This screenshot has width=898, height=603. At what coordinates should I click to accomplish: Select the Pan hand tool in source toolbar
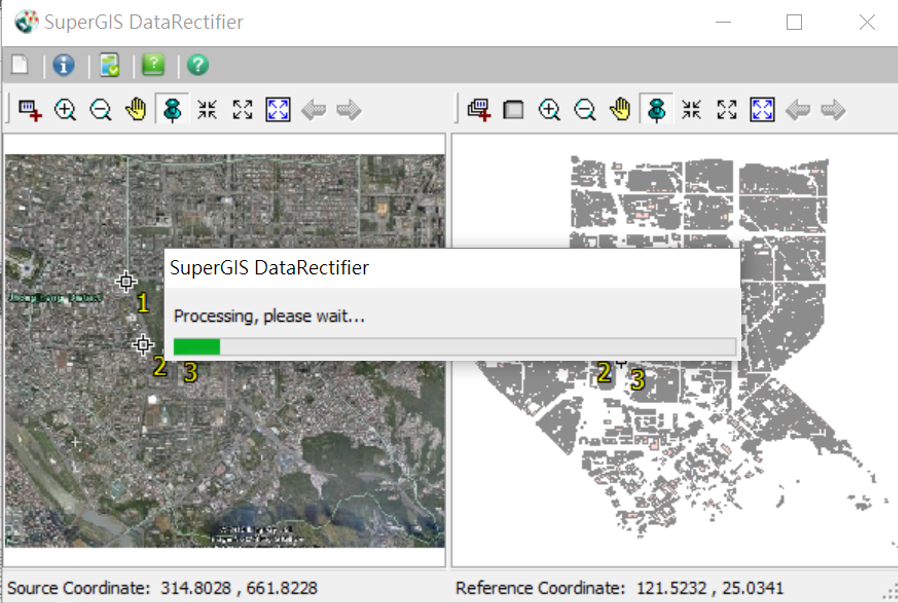click(136, 109)
